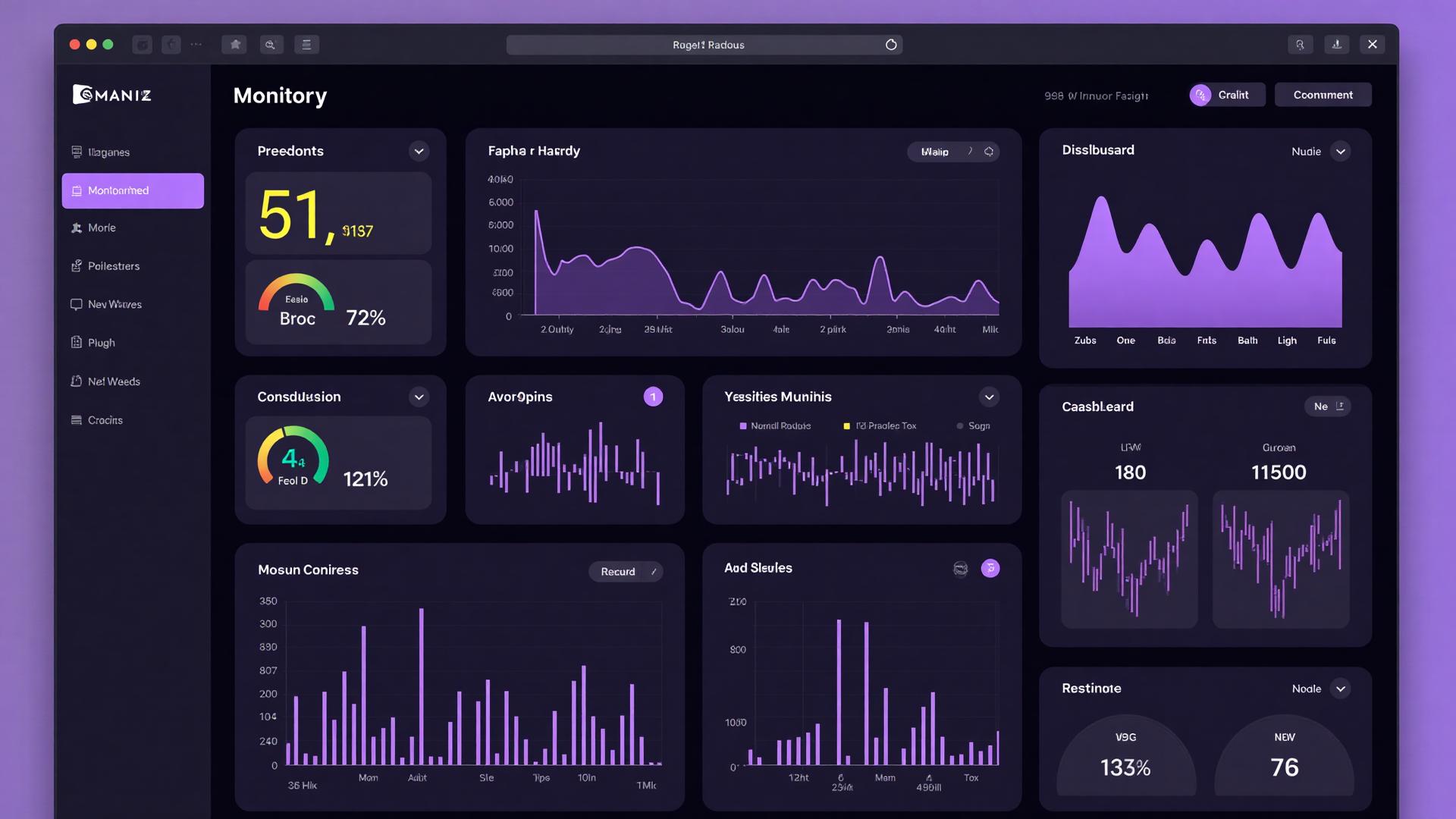Image resolution: width=1456 pixels, height=819 pixels.
Task: Click the search icon at top right
Action: (1300, 45)
